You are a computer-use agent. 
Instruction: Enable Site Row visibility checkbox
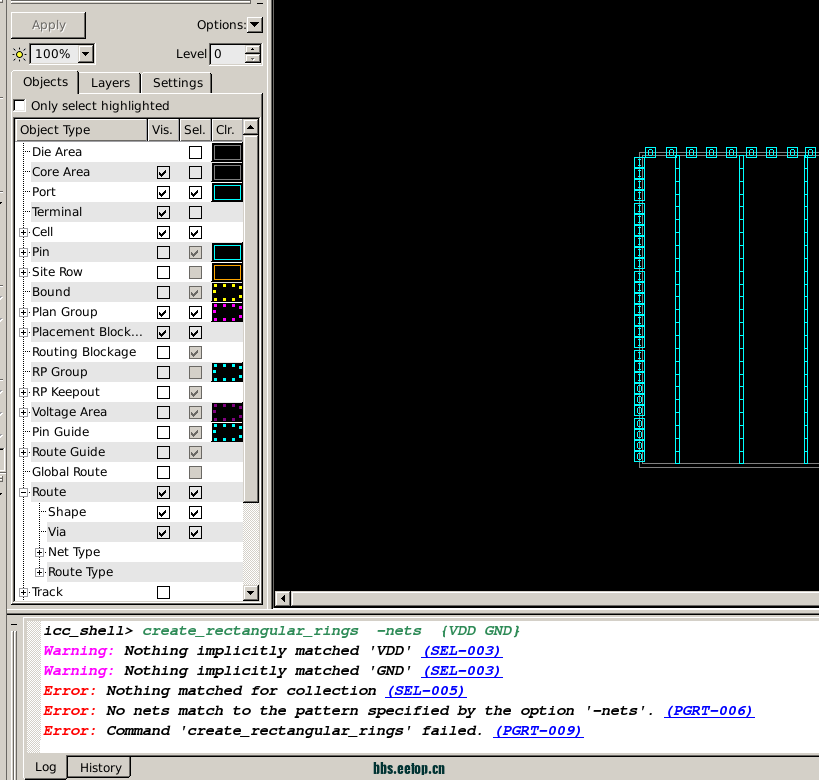point(163,273)
